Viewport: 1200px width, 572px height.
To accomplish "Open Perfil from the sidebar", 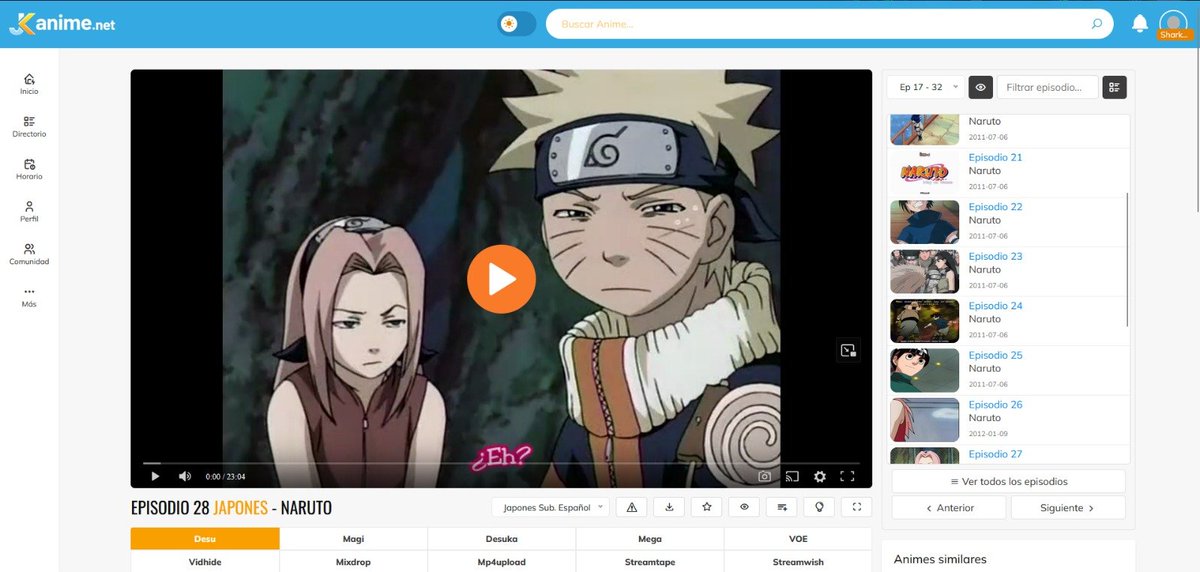I will pos(29,212).
